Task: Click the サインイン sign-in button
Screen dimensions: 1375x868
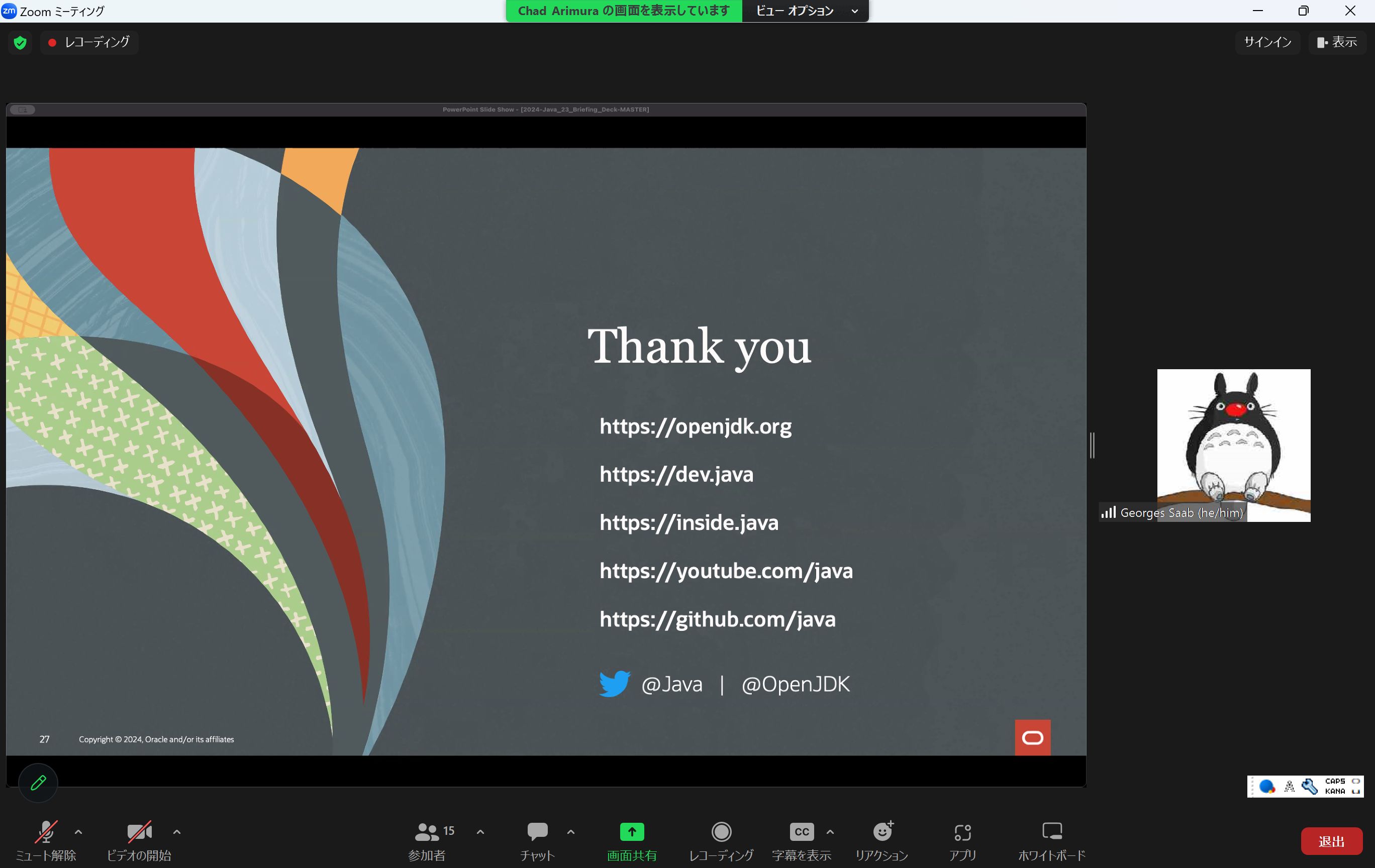Action: coord(1267,42)
